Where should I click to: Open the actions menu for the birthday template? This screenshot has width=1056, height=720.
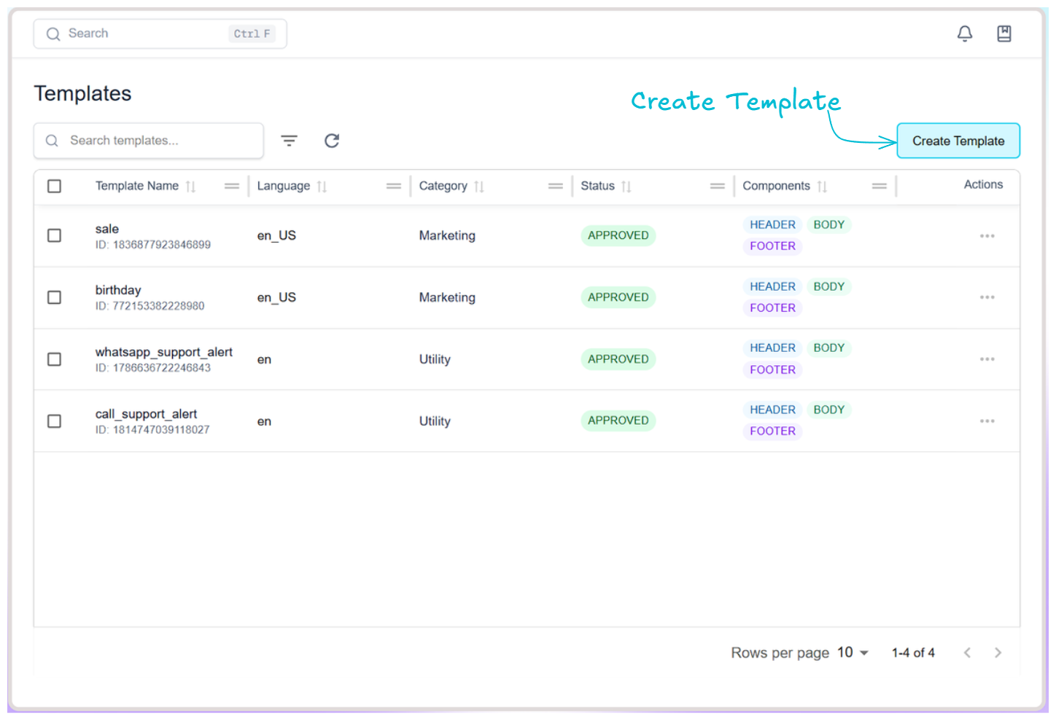point(987,297)
